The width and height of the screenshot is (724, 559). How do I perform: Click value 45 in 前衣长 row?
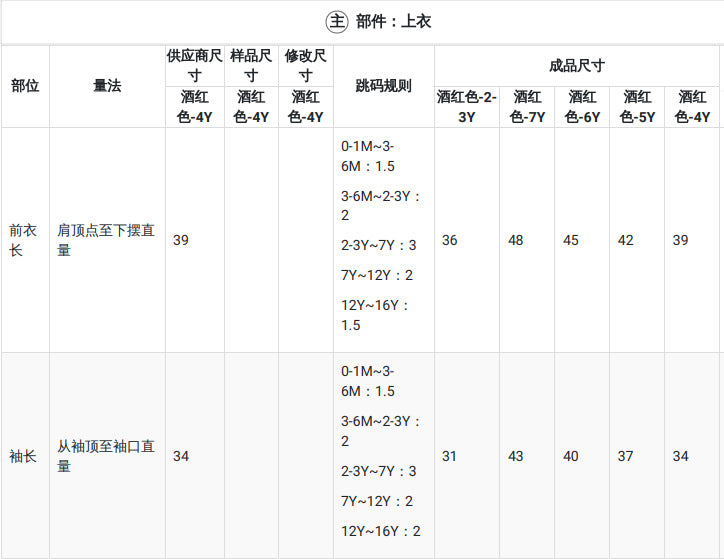coord(571,240)
